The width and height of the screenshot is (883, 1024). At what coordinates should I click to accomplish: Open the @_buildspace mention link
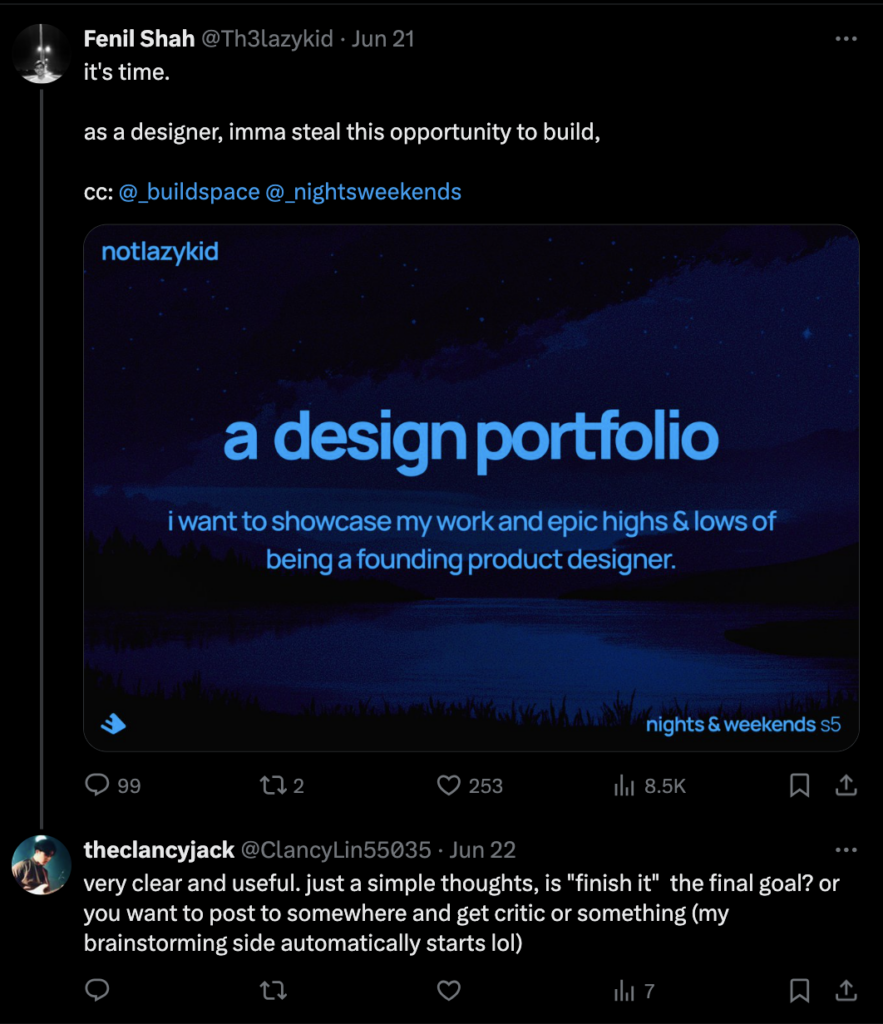click(x=189, y=192)
